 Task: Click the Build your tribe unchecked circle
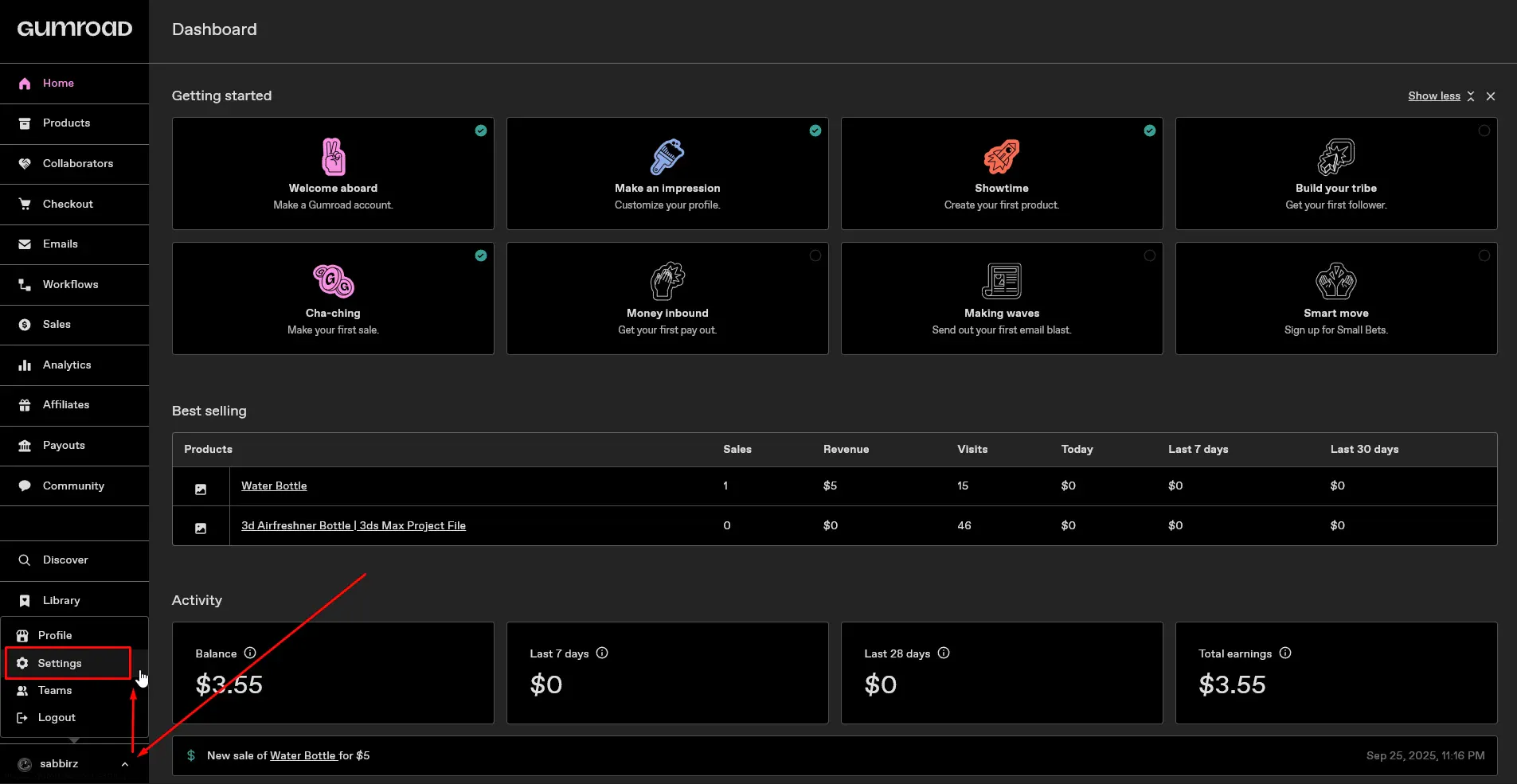point(1484,131)
